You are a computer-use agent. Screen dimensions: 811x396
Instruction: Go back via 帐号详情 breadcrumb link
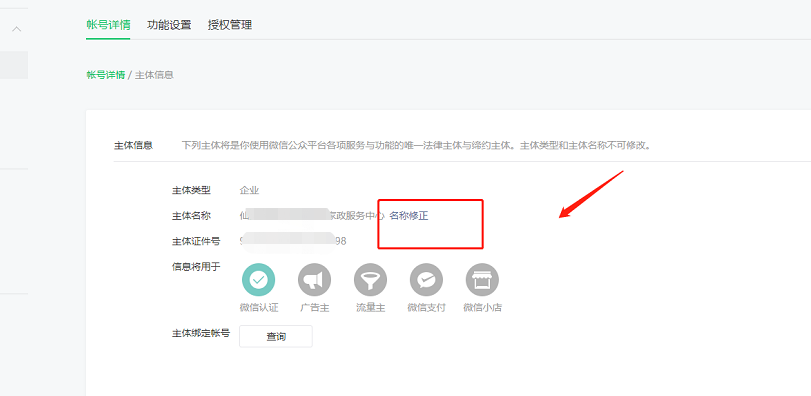click(x=106, y=75)
